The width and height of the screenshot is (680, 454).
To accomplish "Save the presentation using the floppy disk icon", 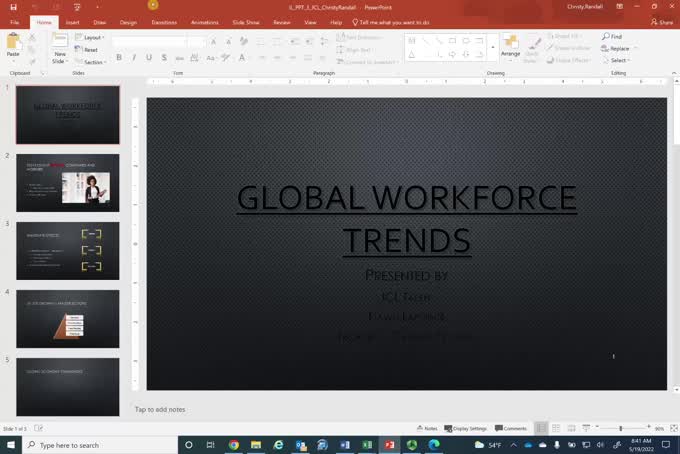I will pyautogui.click(x=13, y=7).
